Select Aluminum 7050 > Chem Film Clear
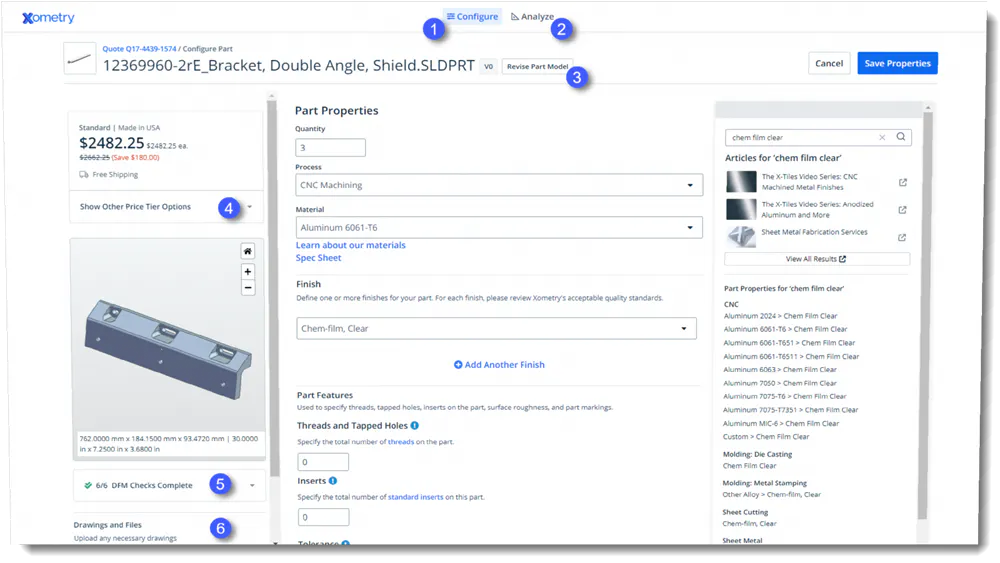The image size is (1000, 563). tap(779, 383)
